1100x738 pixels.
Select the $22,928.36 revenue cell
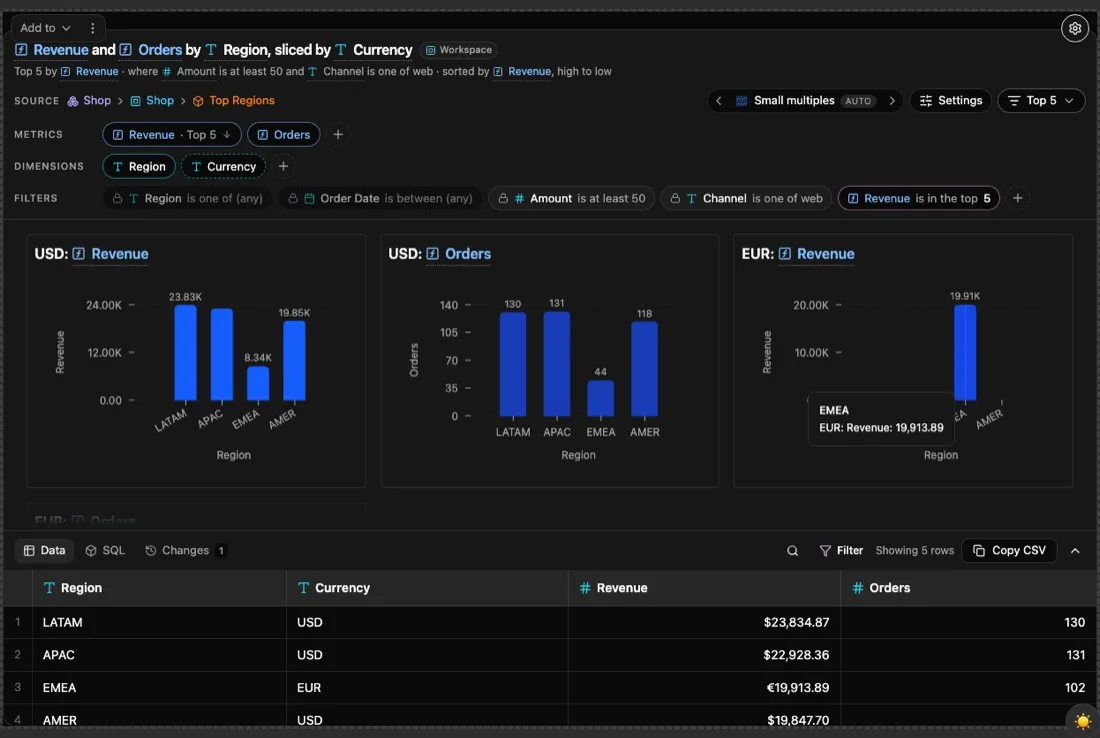pyautogui.click(x=704, y=655)
